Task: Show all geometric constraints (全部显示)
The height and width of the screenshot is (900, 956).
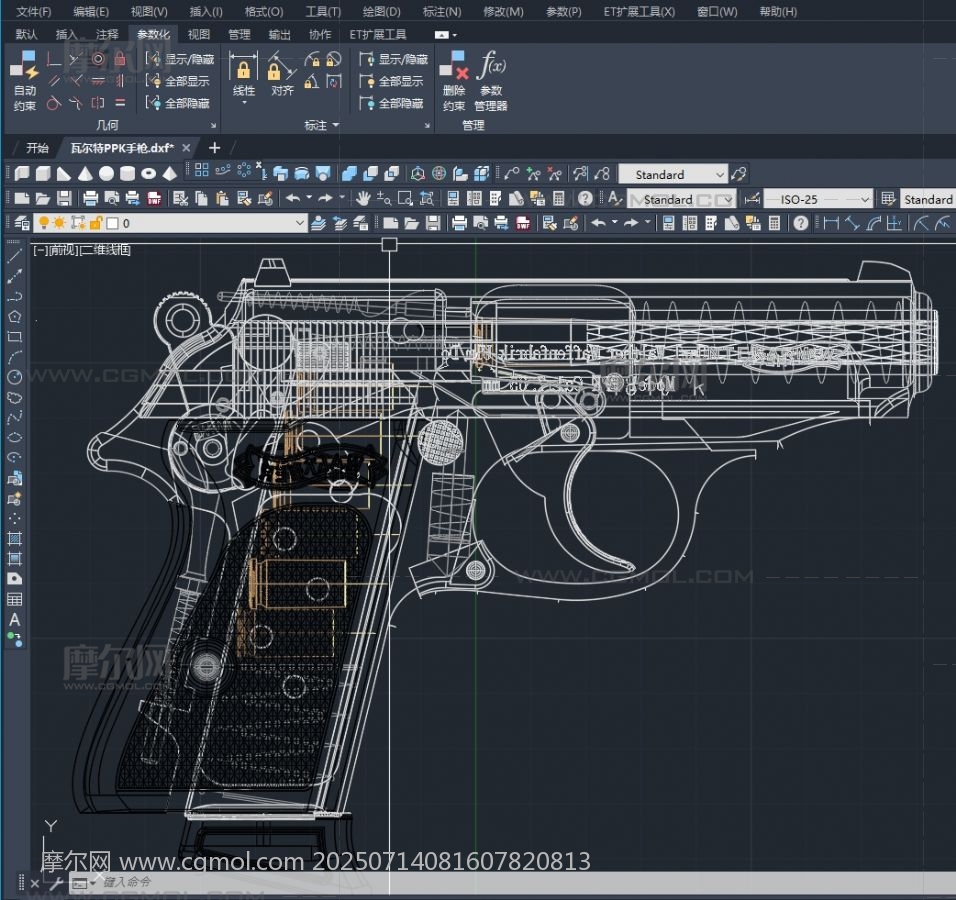Action: tap(179, 81)
